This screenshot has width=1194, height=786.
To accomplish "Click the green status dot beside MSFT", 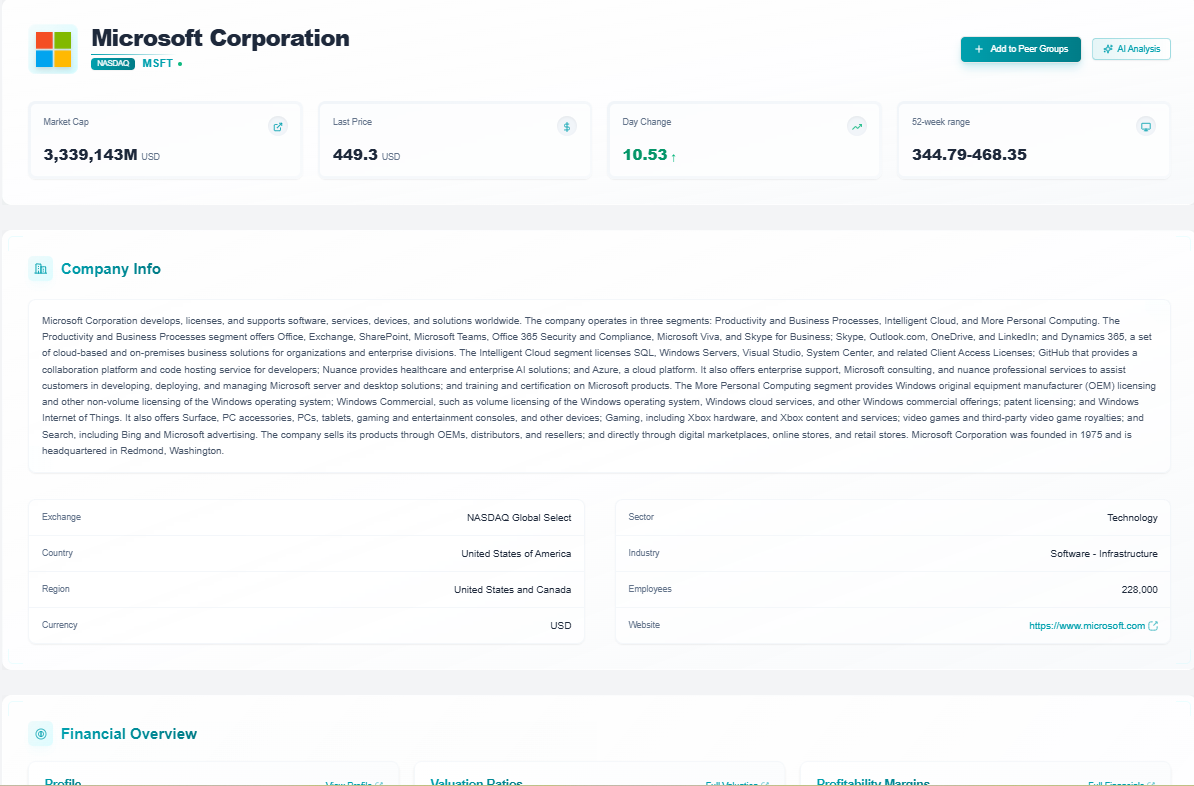I will pos(180,64).
